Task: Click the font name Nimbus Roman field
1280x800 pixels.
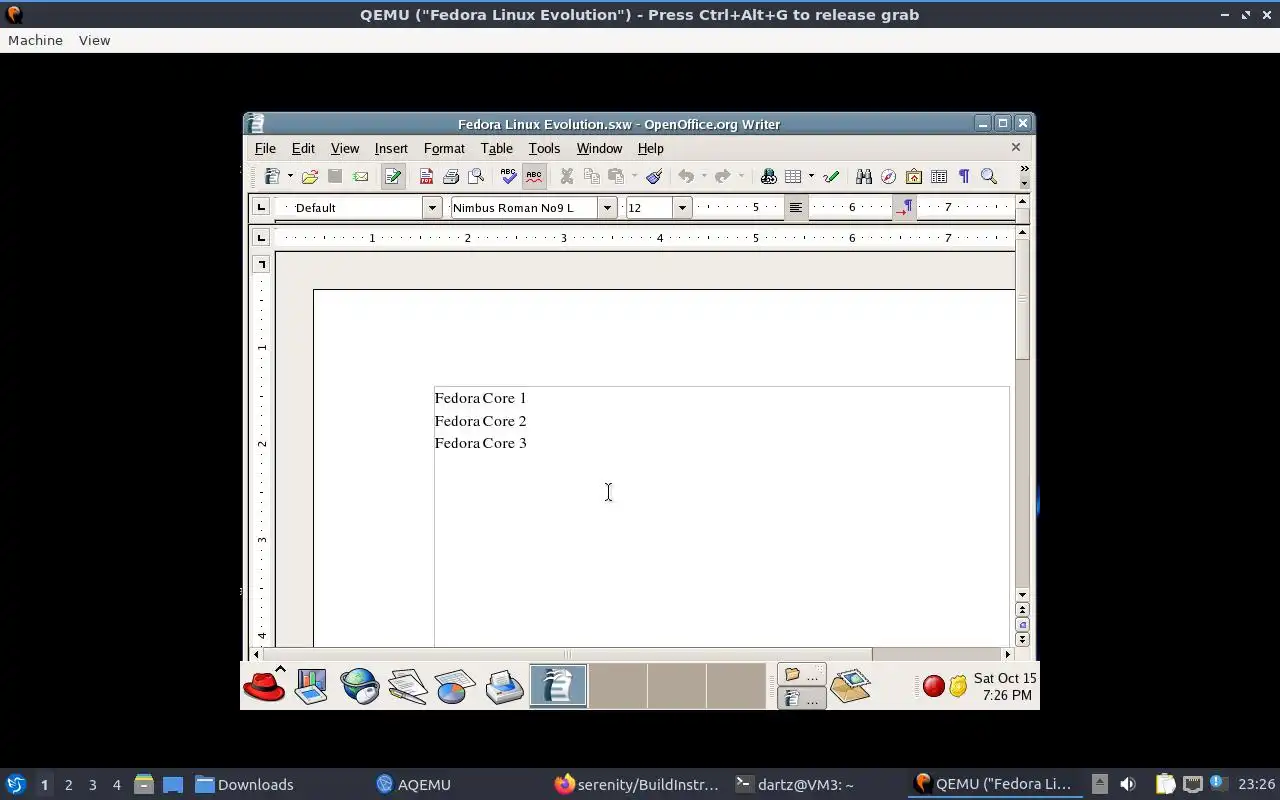Action: pos(524,208)
